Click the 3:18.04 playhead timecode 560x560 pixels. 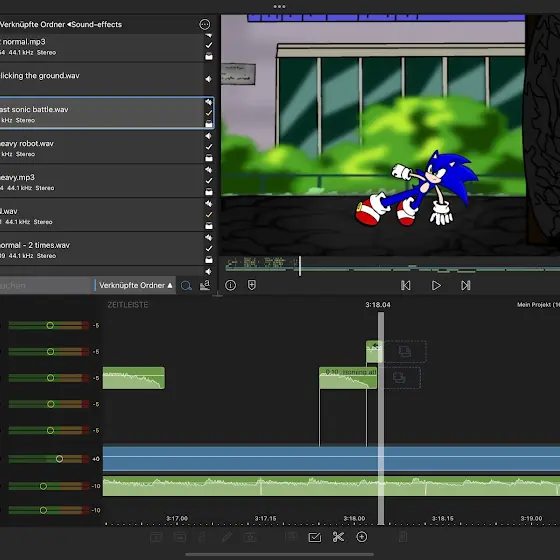click(x=378, y=305)
